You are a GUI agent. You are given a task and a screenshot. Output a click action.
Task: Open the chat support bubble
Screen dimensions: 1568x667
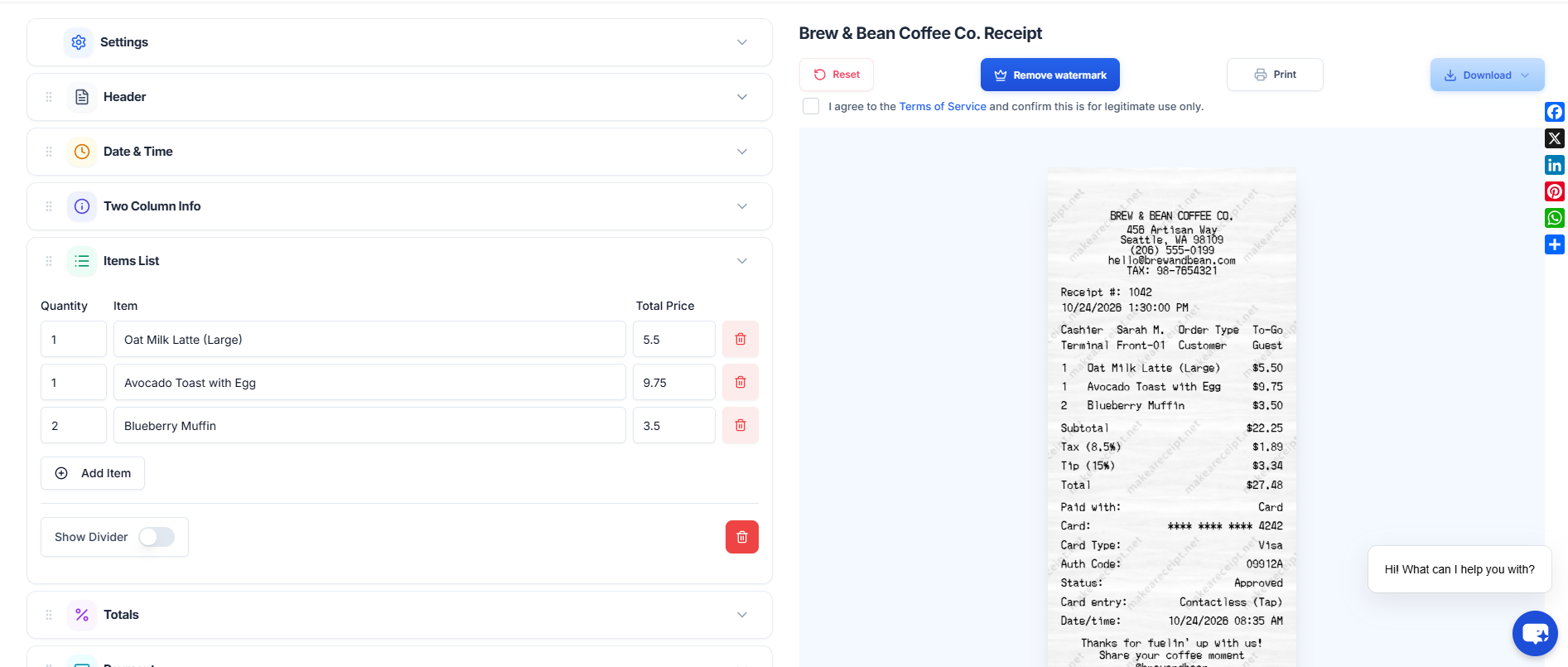click(1535, 634)
